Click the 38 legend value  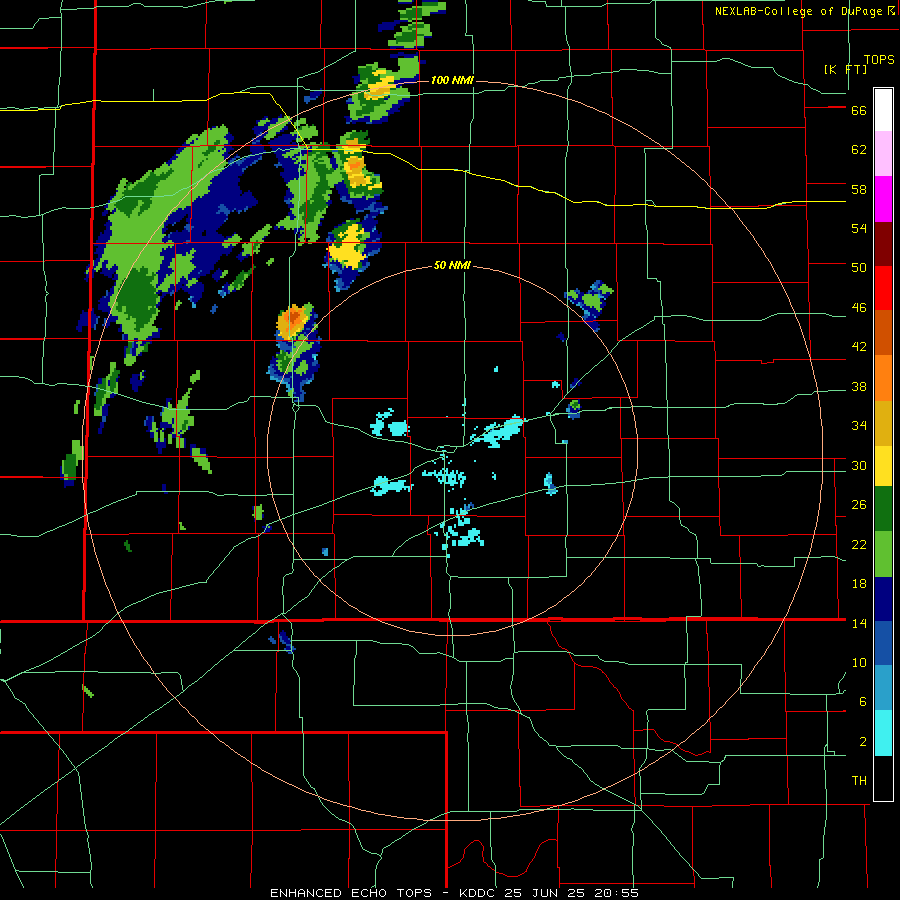point(859,387)
